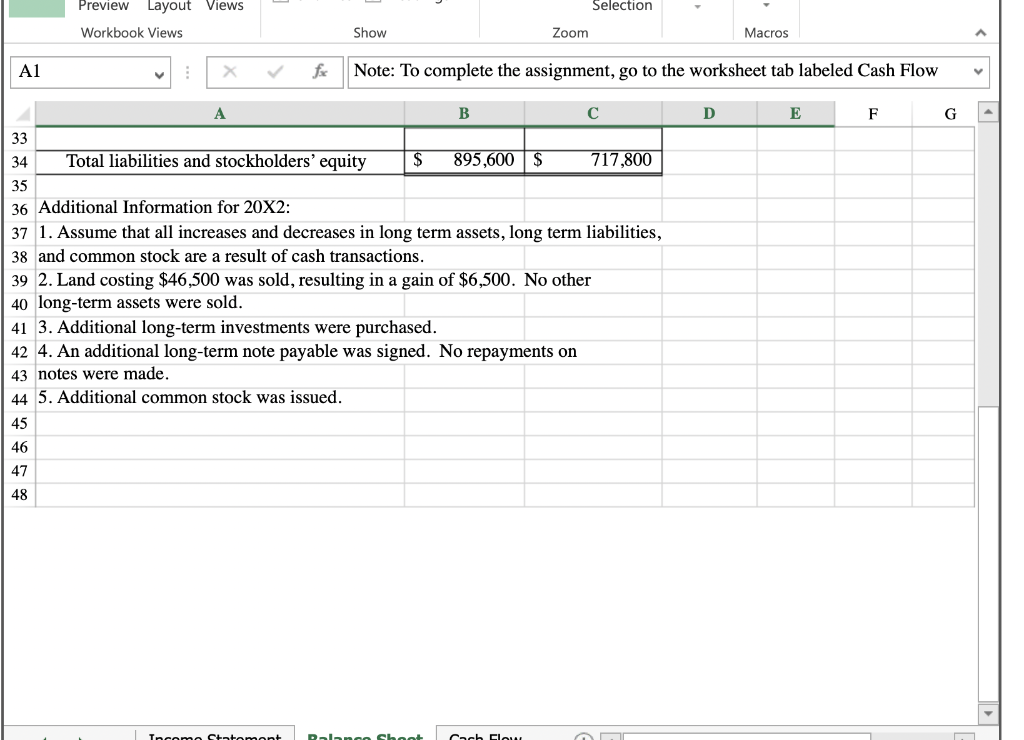Click the Layout view button
Screen dimensions: 1024x740
(169, 6)
